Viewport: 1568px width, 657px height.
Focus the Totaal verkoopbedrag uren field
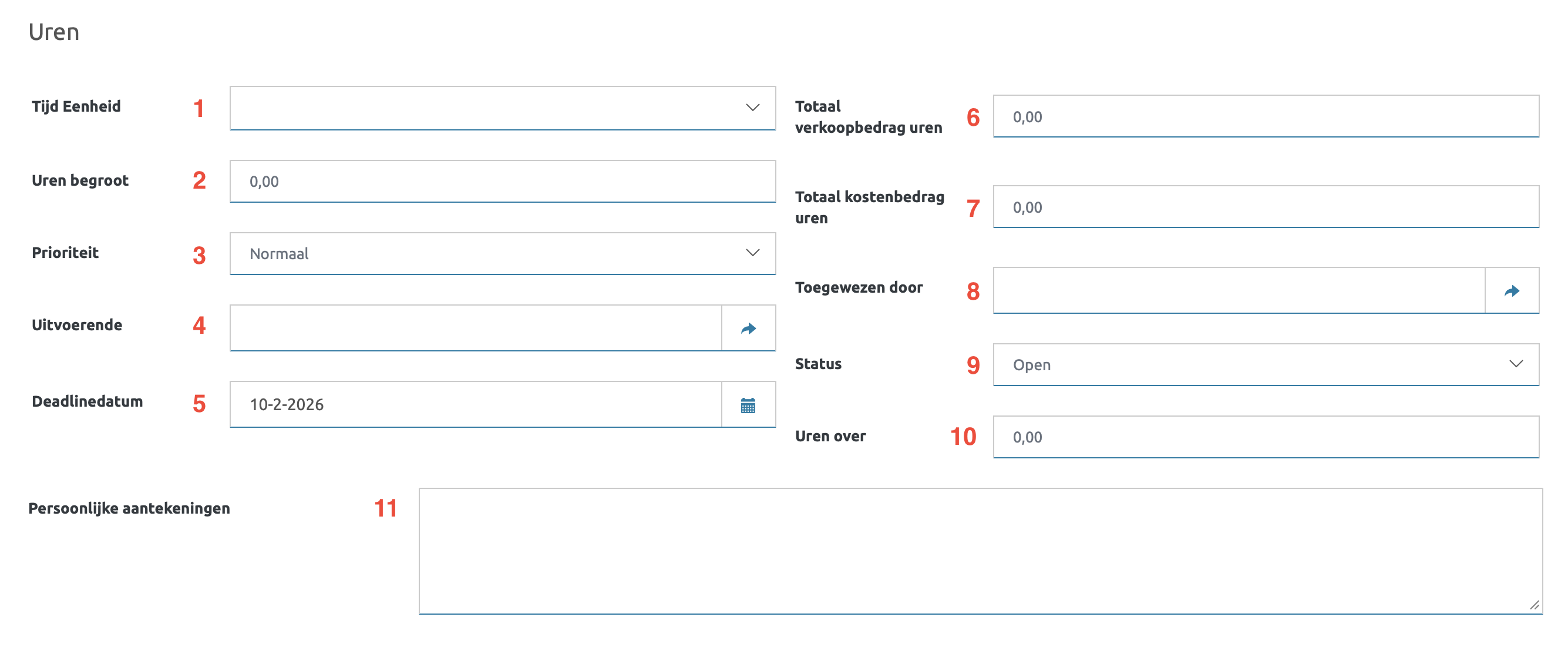coord(1266,117)
